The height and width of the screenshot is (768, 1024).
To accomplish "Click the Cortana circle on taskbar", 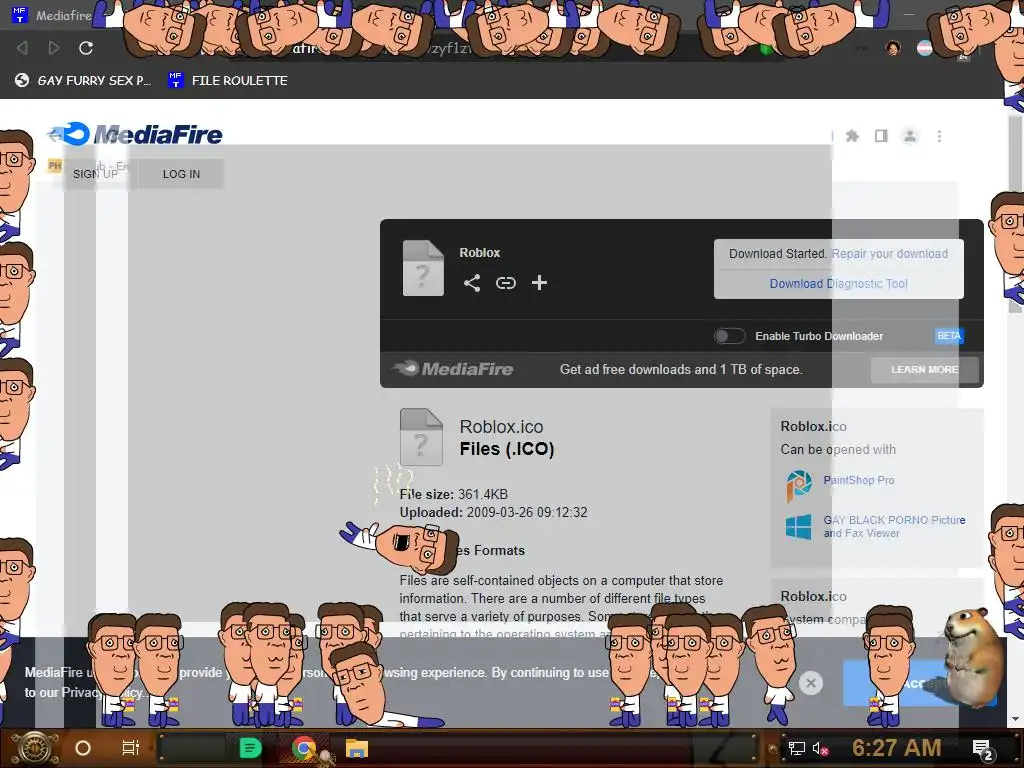I will tap(83, 748).
